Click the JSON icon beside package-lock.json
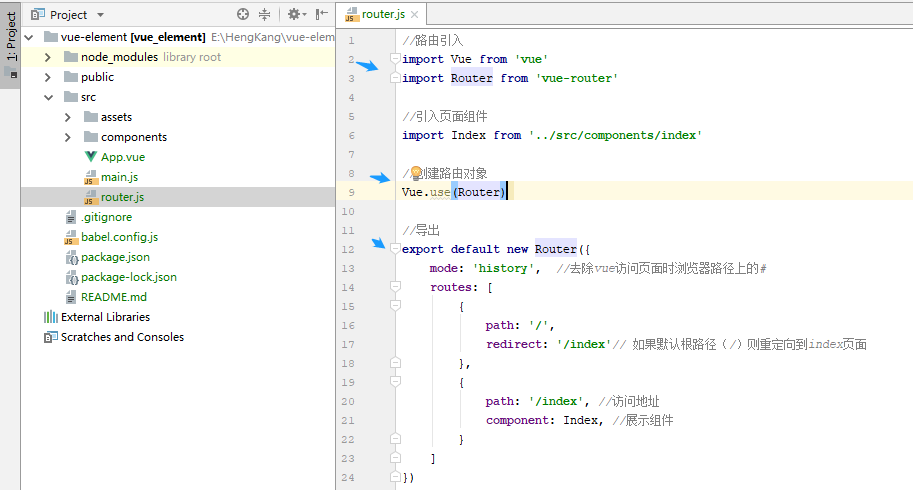 pos(71,278)
